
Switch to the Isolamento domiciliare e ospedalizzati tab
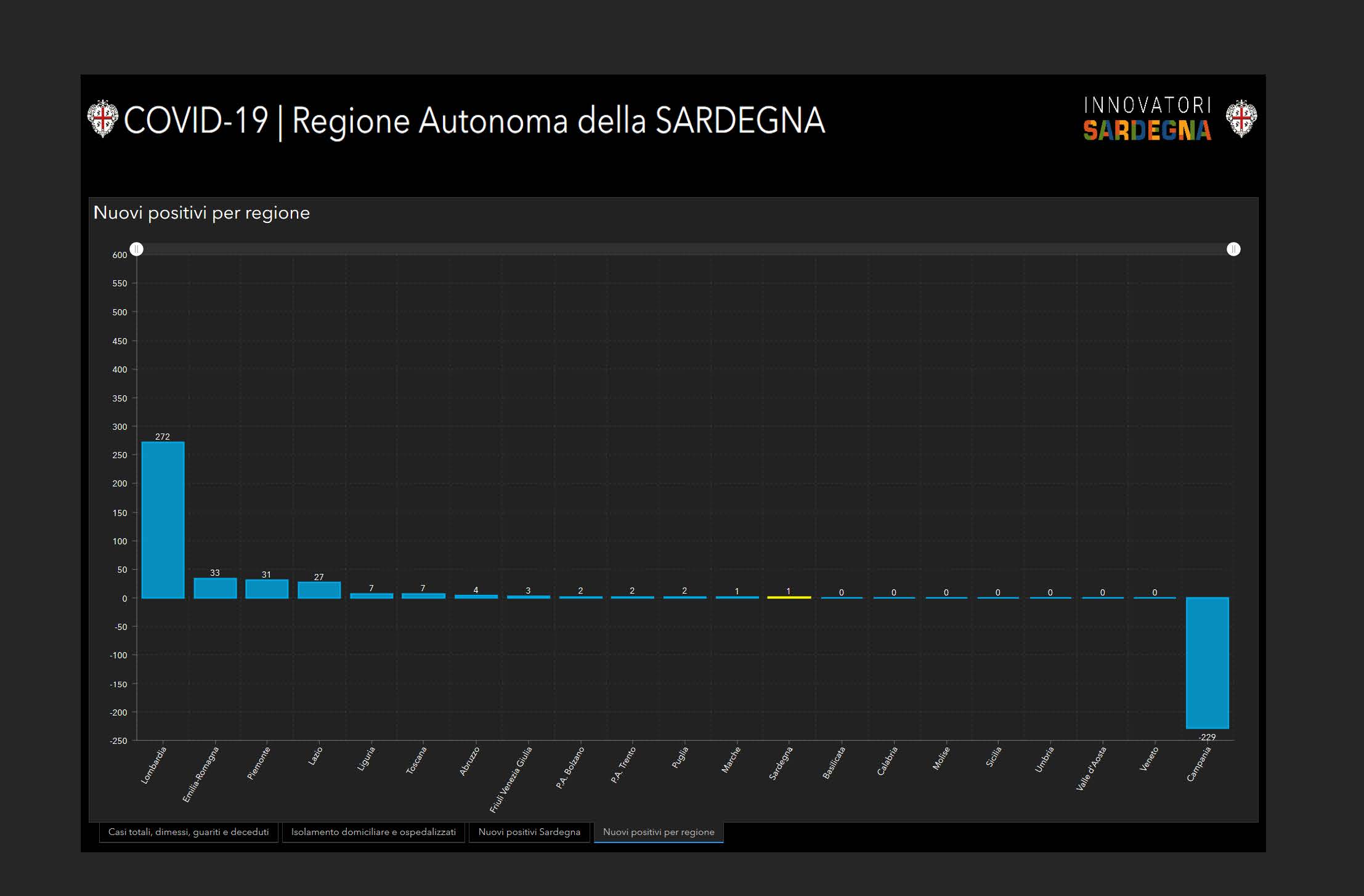click(x=373, y=832)
